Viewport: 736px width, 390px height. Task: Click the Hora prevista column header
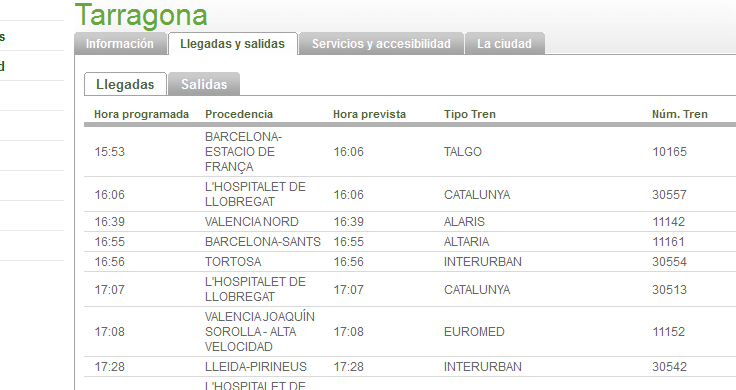pyautogui.click(x=369, y=114)
